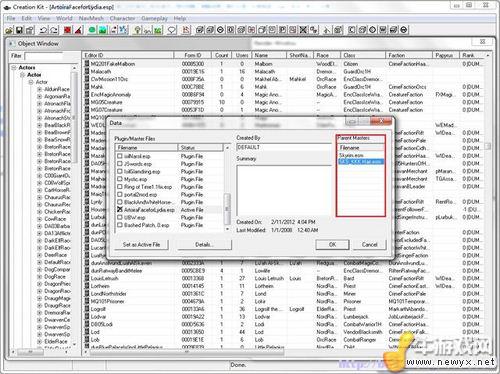Click the Status column header in plugin list

(x=200, y=147)
